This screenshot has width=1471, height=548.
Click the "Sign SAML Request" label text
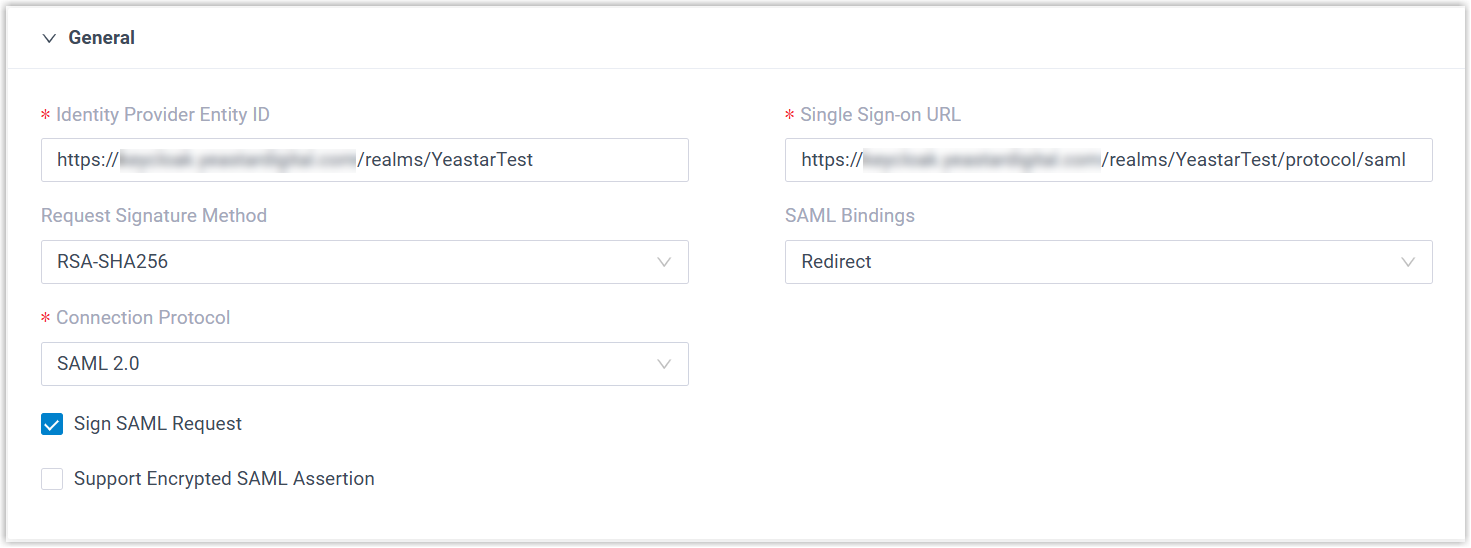(x=158, y=424)
